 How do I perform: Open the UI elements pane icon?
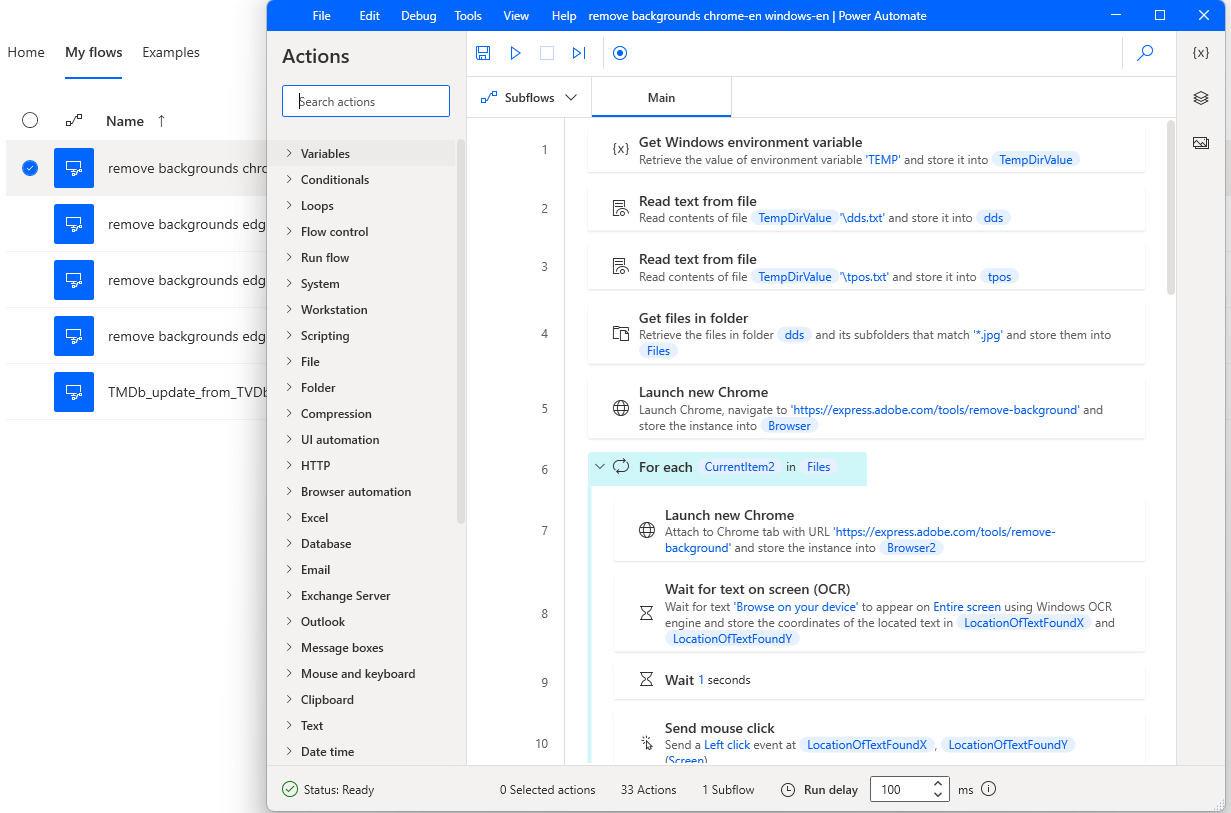tap(1202, 98)
